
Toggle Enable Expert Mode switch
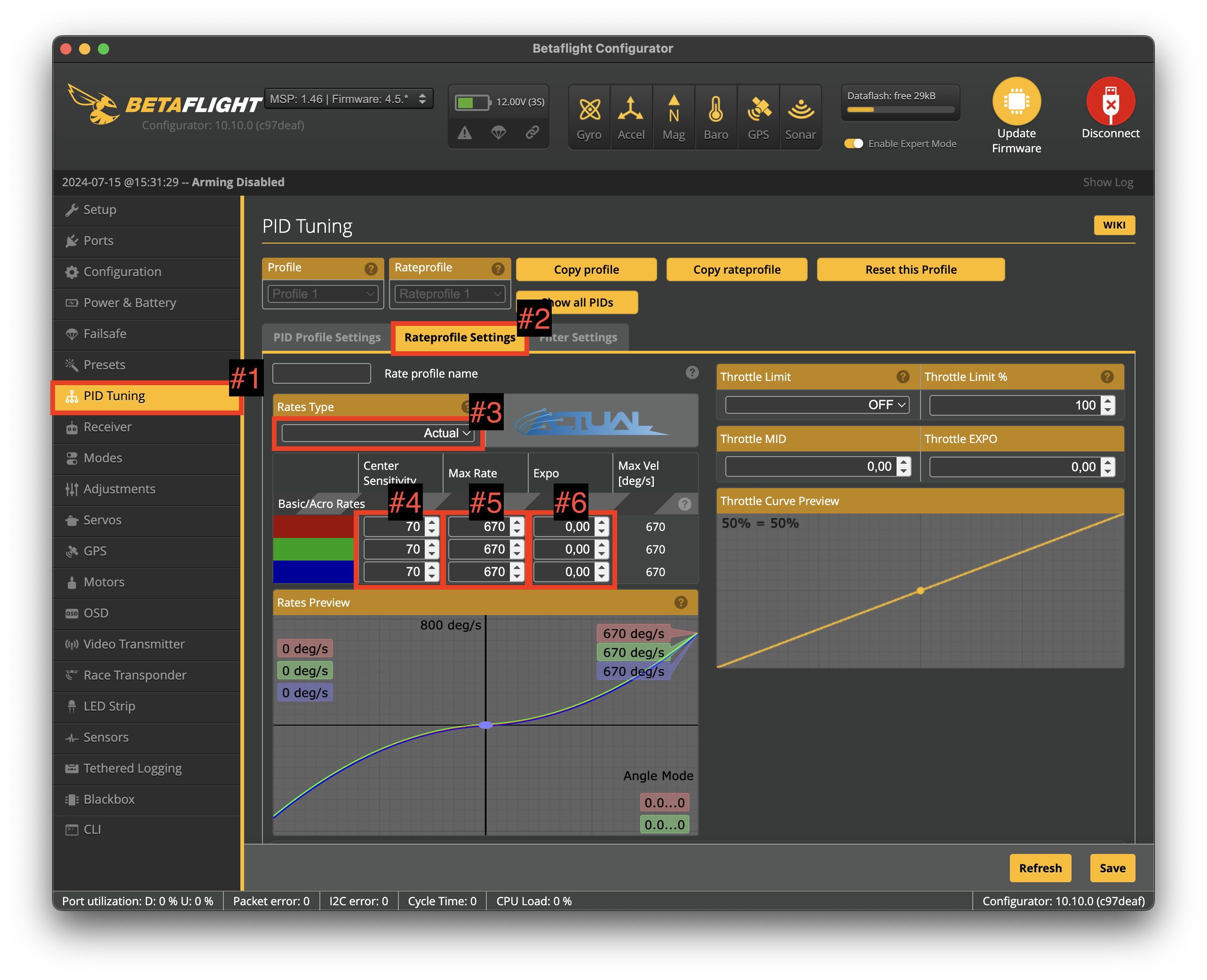853,143
